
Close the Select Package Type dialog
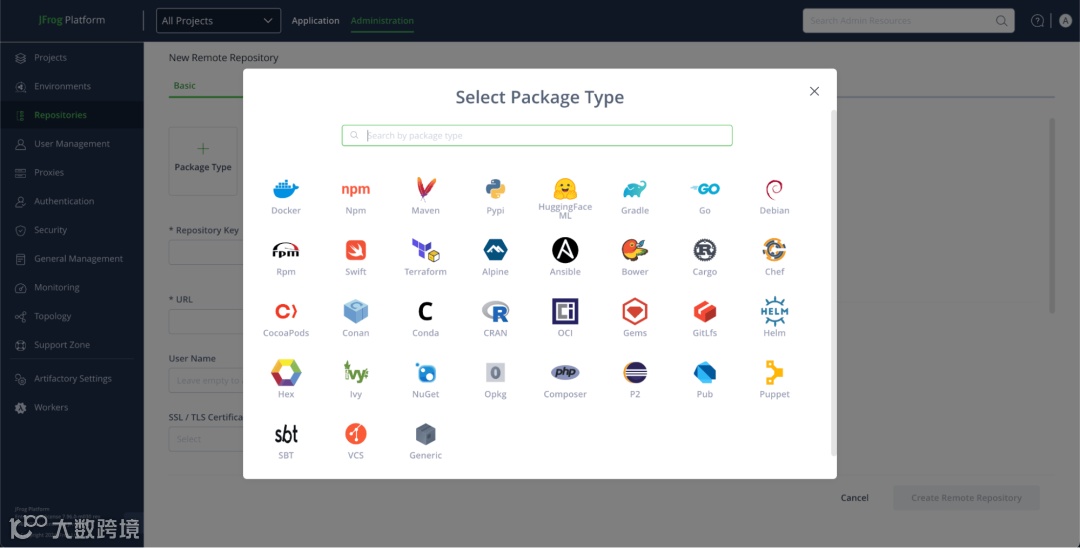point(814,91)
